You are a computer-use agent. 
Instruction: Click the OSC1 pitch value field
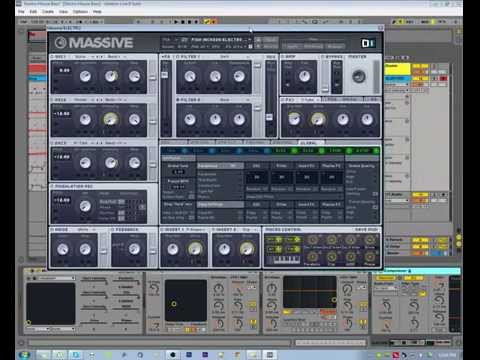tap(64, 70)
